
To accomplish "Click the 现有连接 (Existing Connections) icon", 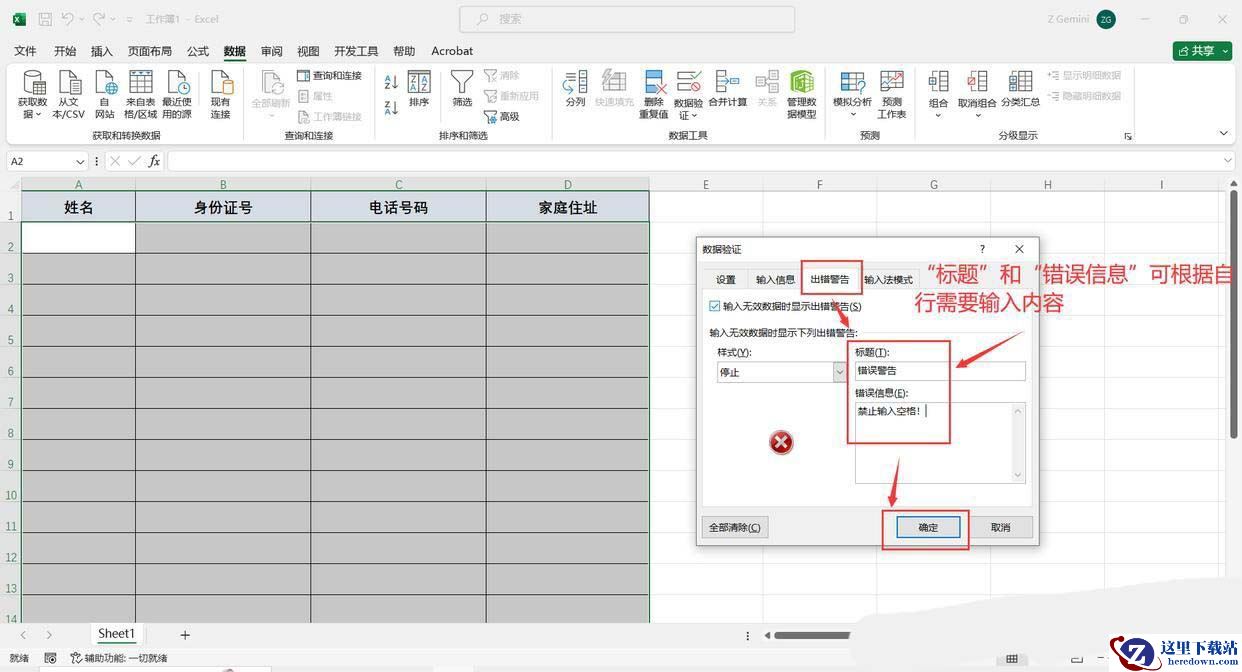I will coord(220,95).
